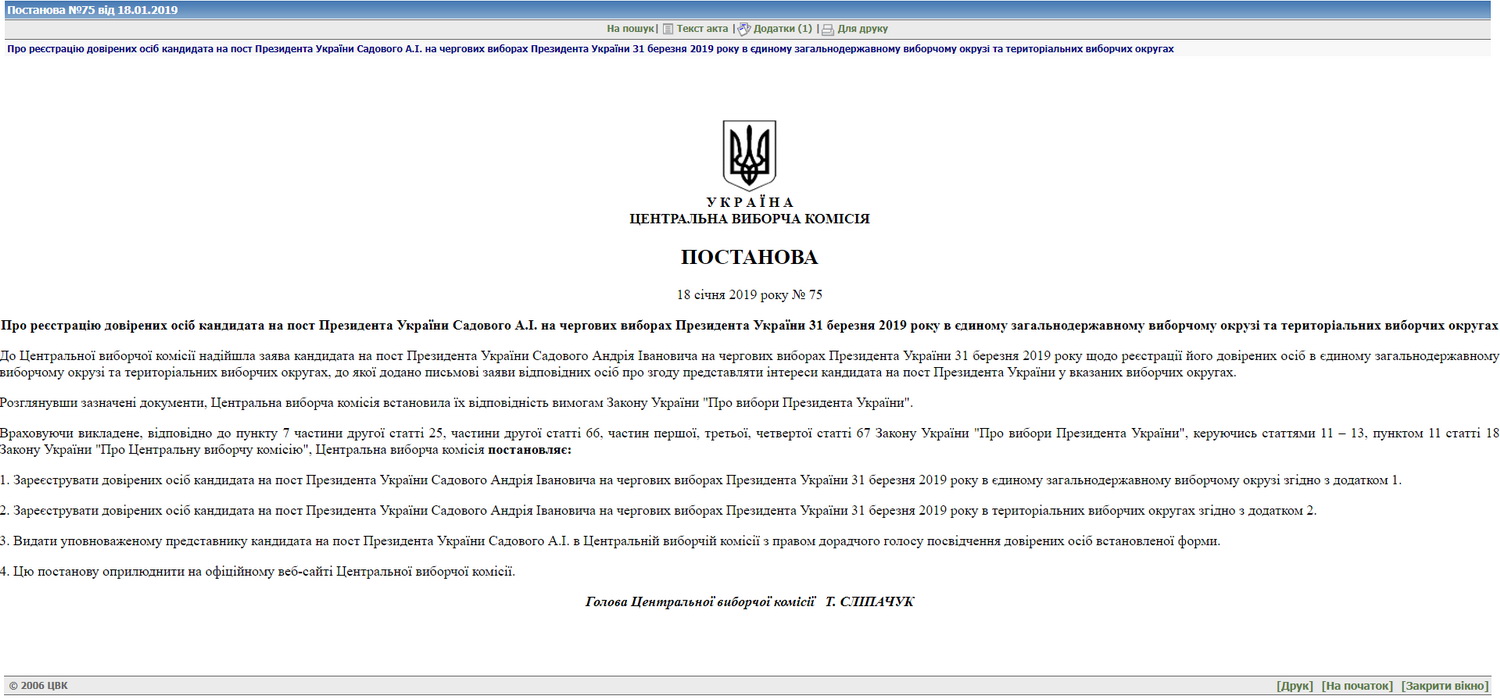Select the Для друку print version link
This screenshot has width=1500, height=700.
tap(862, 29)
